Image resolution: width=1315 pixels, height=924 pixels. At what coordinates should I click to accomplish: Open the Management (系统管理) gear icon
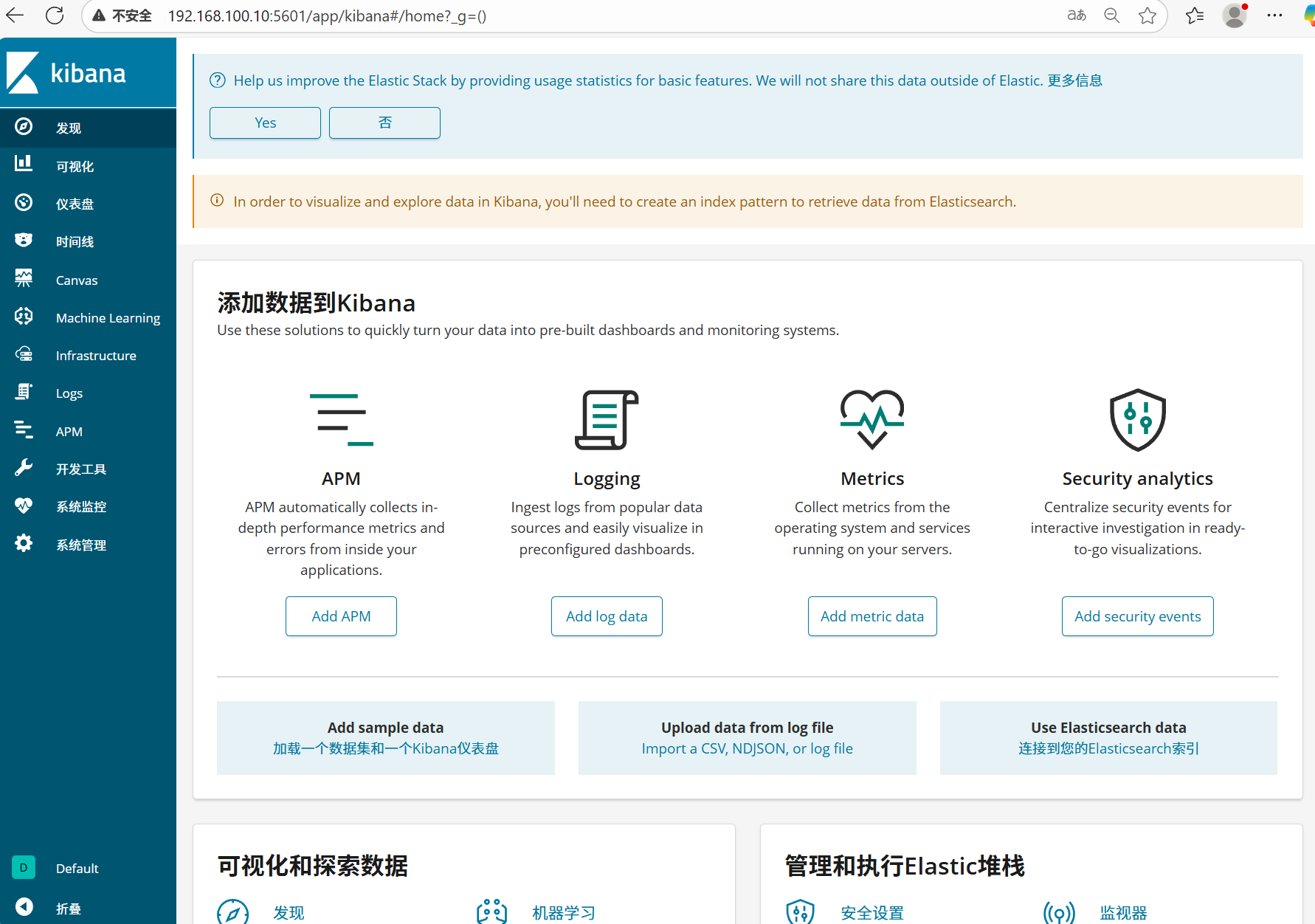(24, 543)
